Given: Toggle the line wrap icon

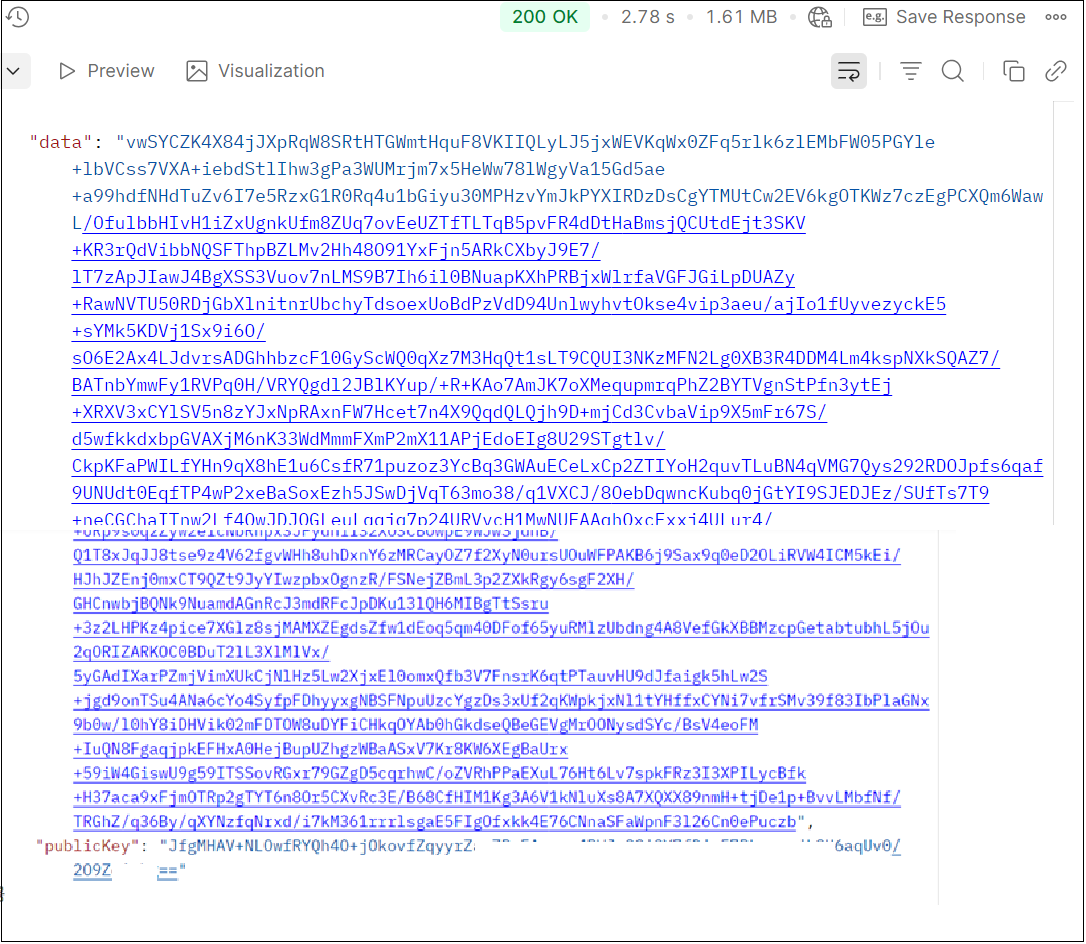Looking at the screenshot, I should pos(848,71).
